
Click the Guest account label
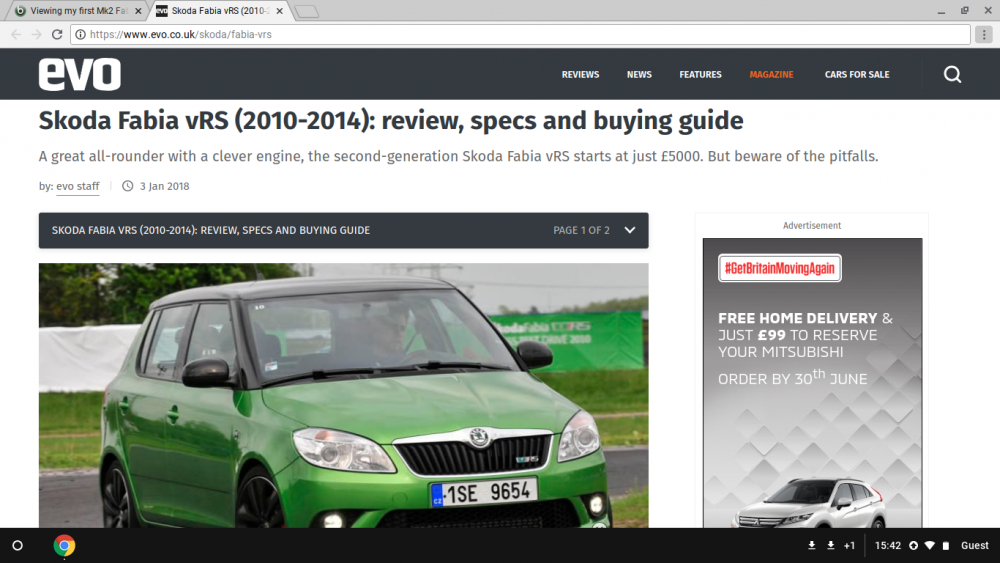coord(974,545)
